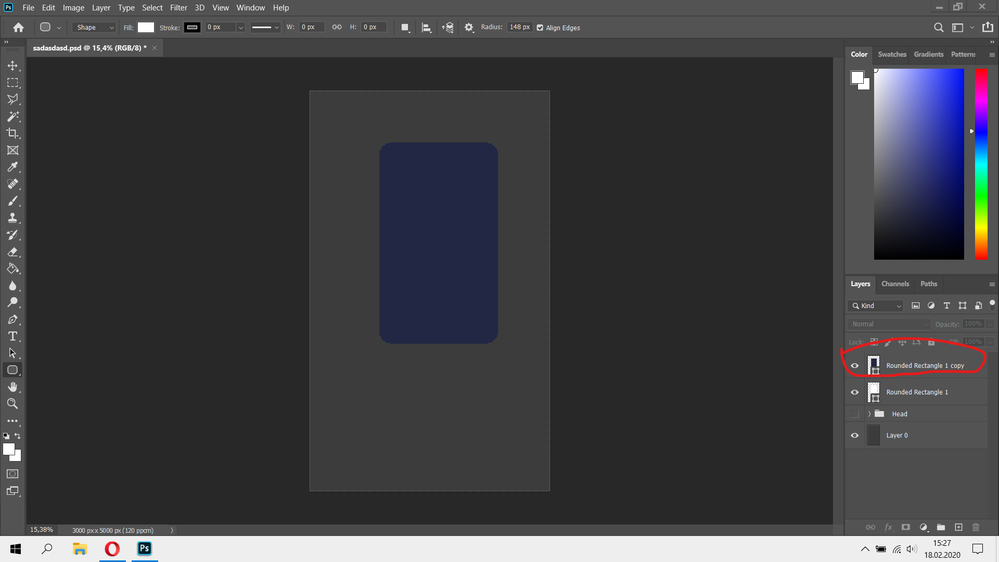Expand the Head group
This screenshot has width=999, height=562.
point(869,414)
